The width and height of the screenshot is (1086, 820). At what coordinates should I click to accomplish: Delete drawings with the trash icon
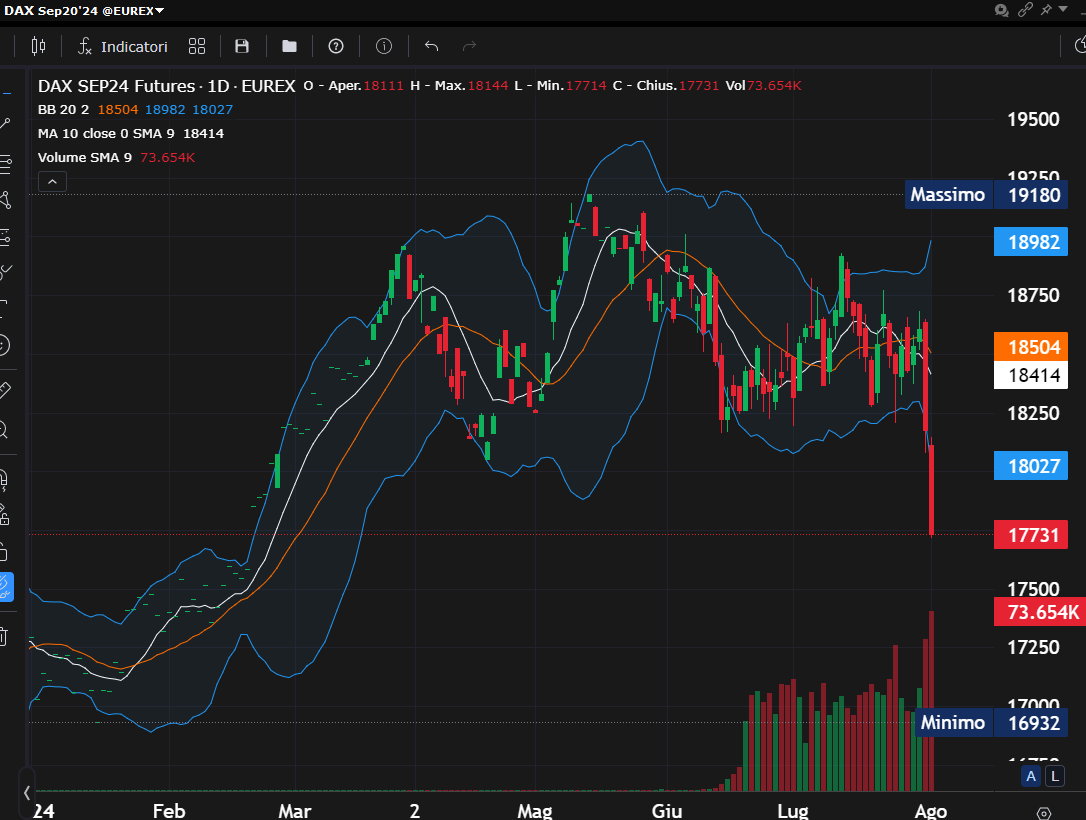click(4, 636)
